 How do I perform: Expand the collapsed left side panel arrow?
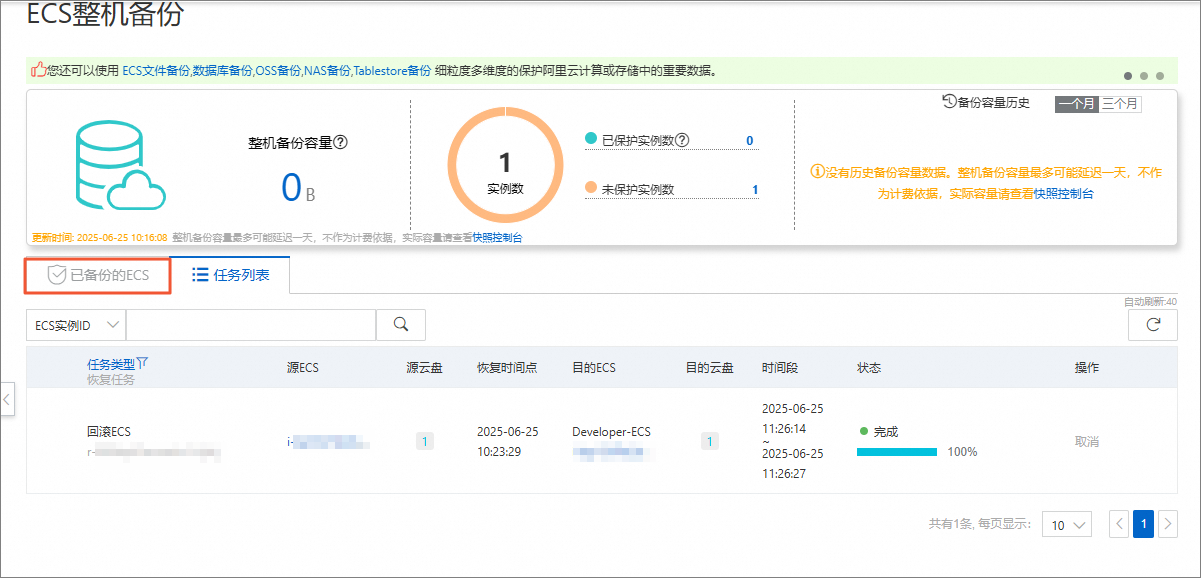(7, 400)
